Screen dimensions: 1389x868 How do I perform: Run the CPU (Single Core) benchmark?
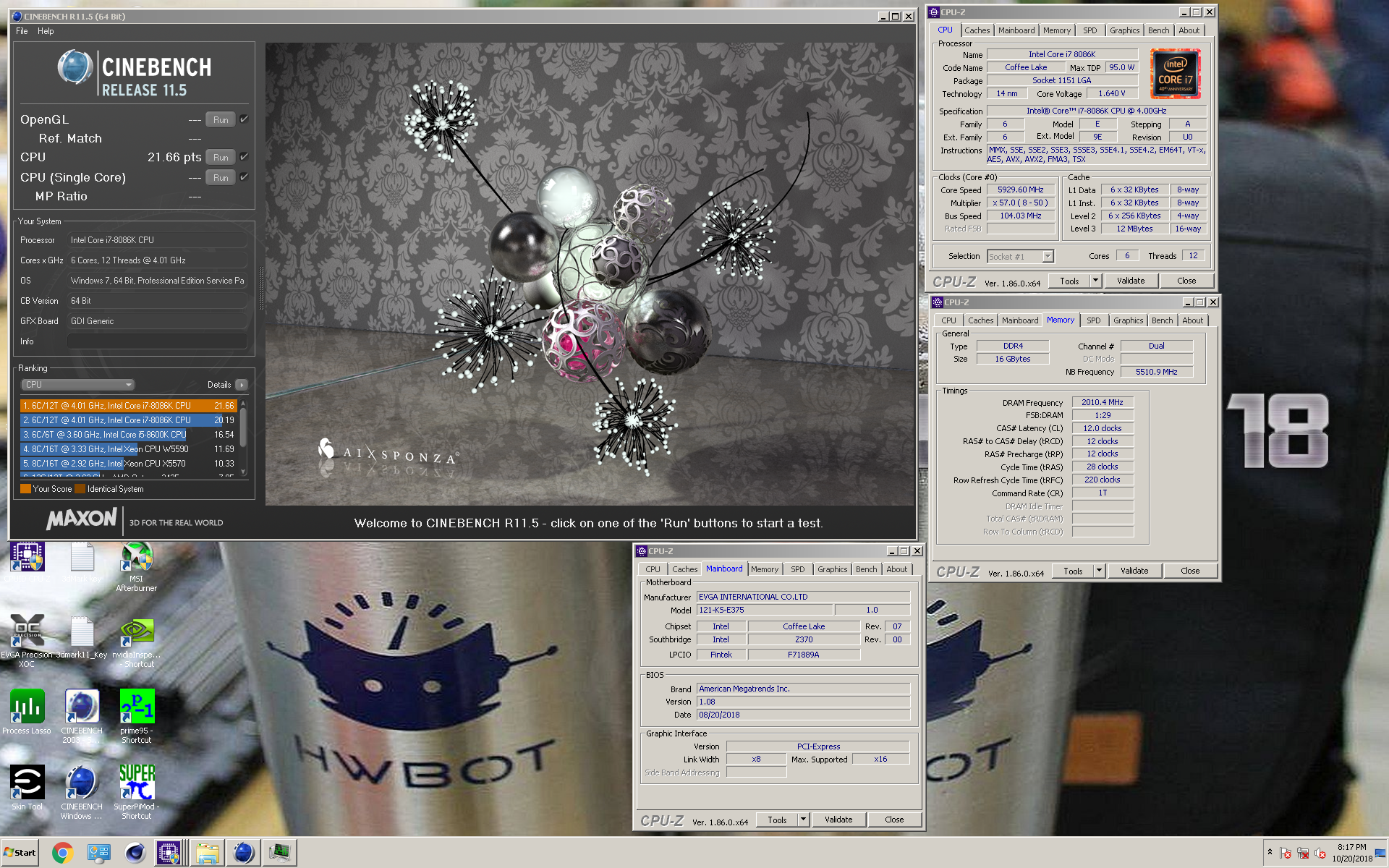click(x=221, y=177)
